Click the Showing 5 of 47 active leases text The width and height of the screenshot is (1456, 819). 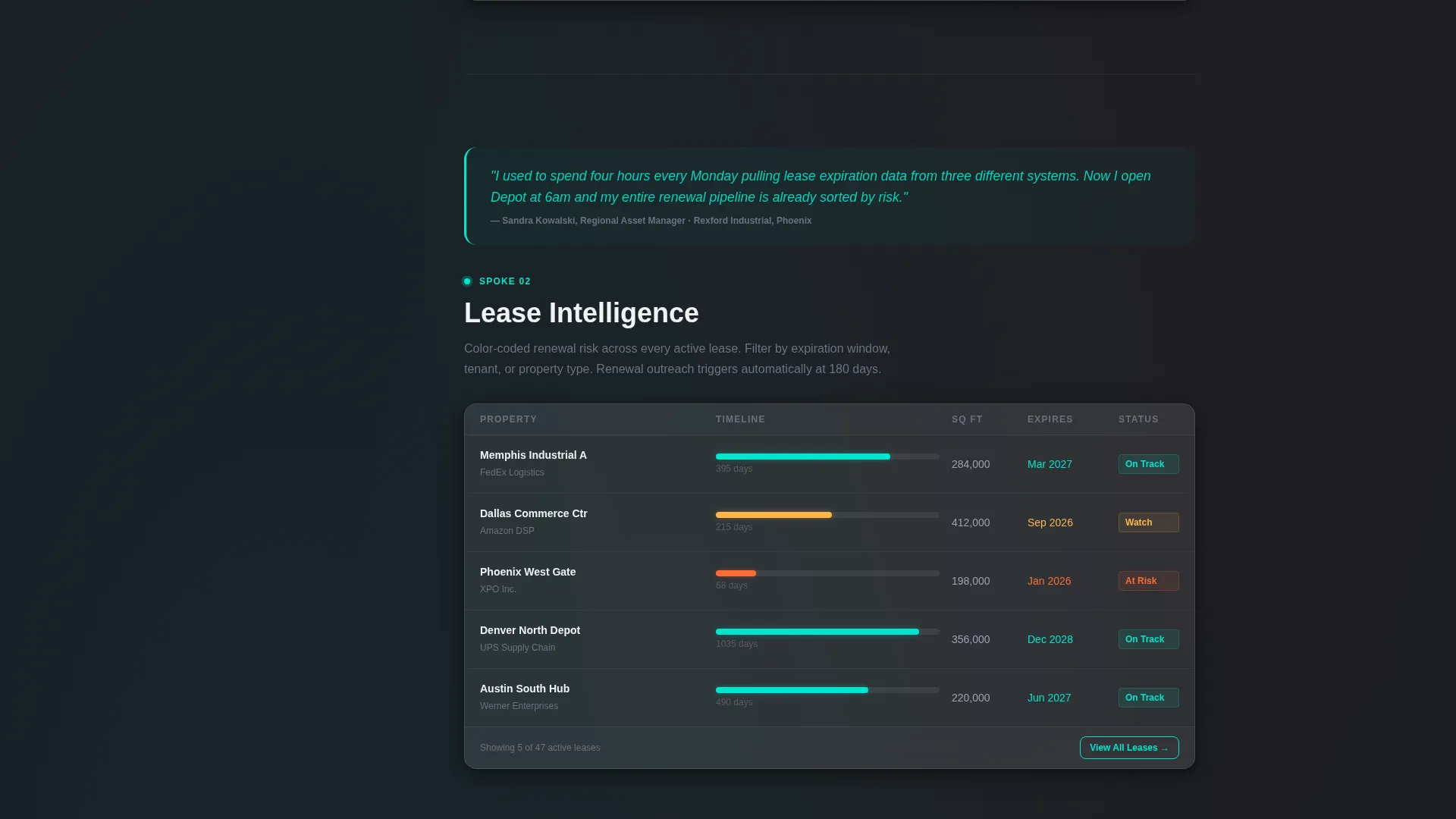coord(540,748)
